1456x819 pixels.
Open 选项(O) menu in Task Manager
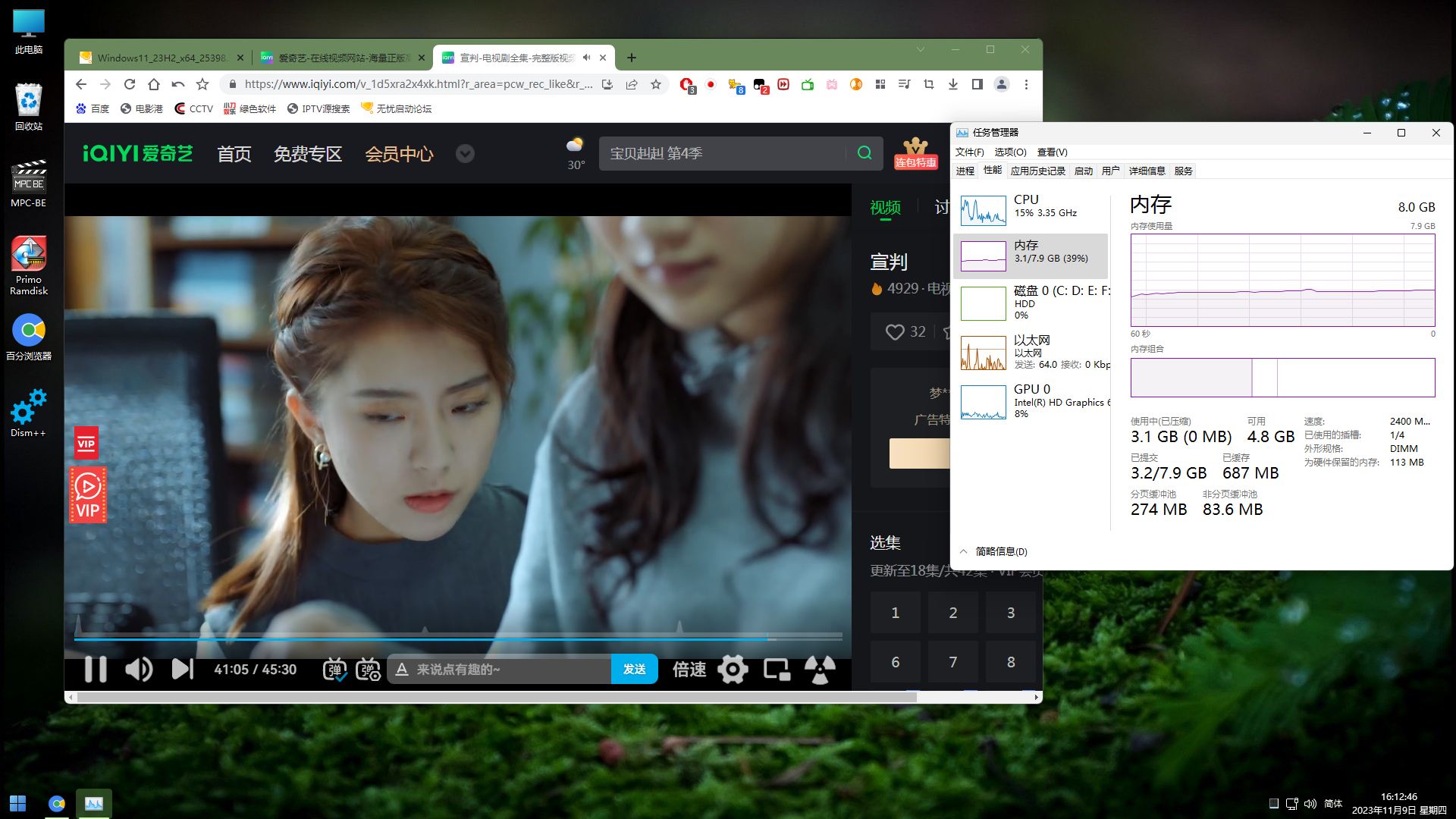pyautogui.click(x=1010, y=152)
